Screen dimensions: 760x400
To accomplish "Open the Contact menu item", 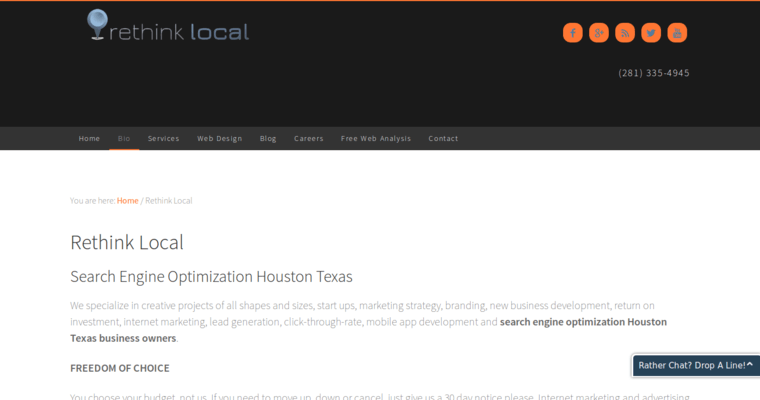I will coord(443,139).
